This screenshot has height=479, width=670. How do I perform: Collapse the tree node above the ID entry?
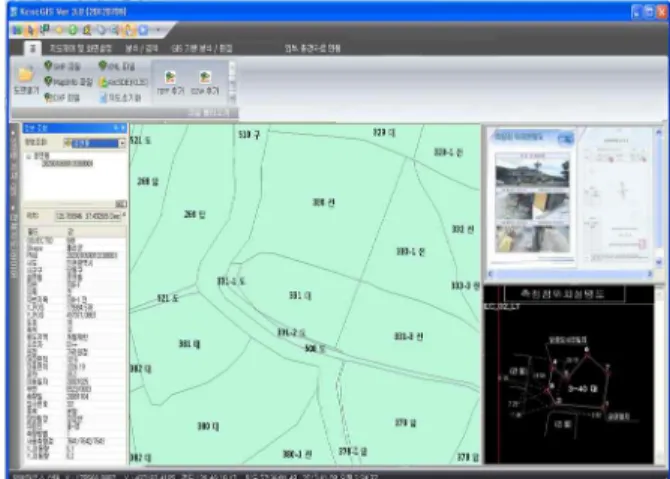29,156
